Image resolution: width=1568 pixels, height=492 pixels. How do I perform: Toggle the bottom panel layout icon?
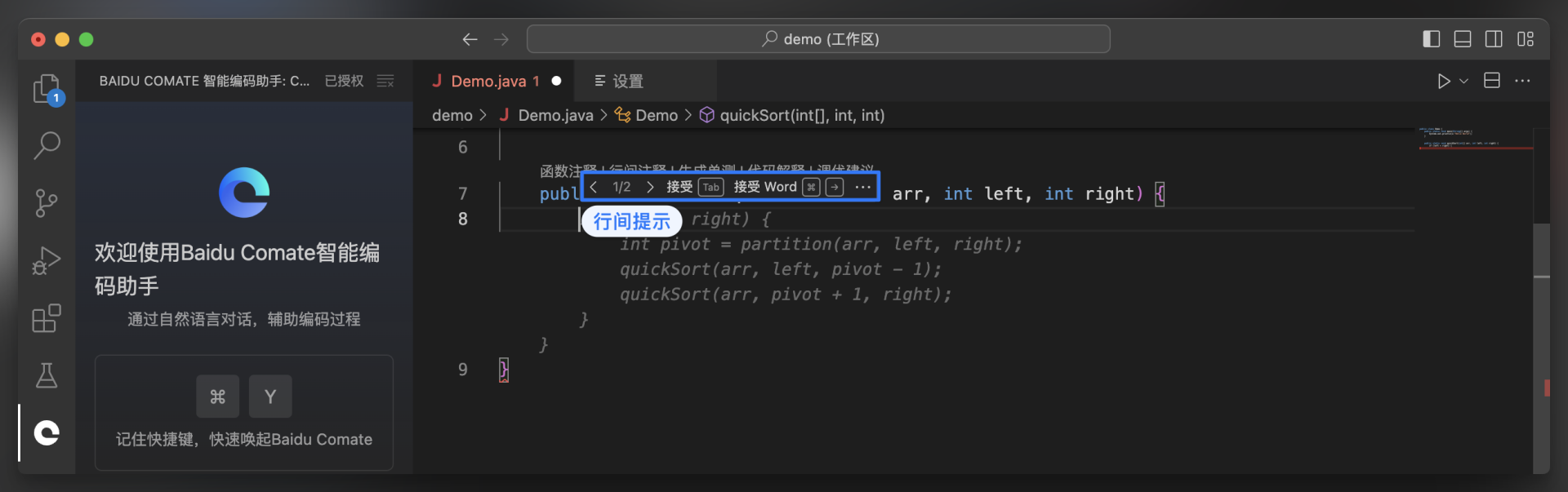[x=1463, y=39]
